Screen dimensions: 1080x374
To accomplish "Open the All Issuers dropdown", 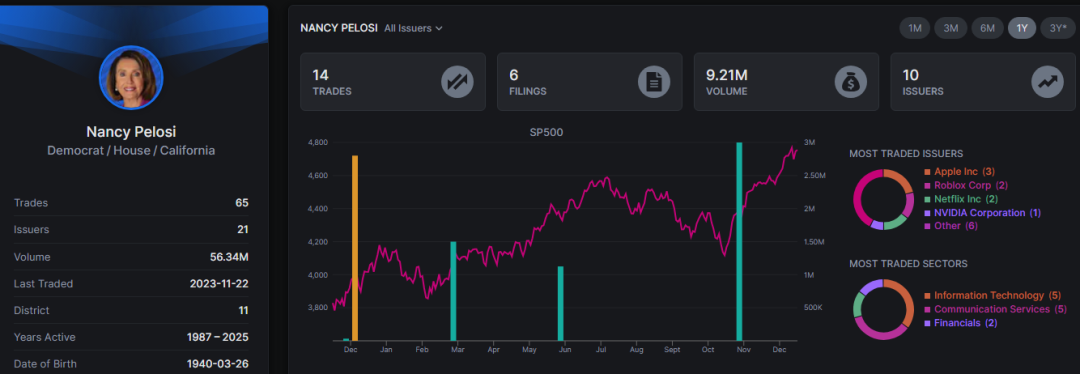I will [x=413, y=28].
